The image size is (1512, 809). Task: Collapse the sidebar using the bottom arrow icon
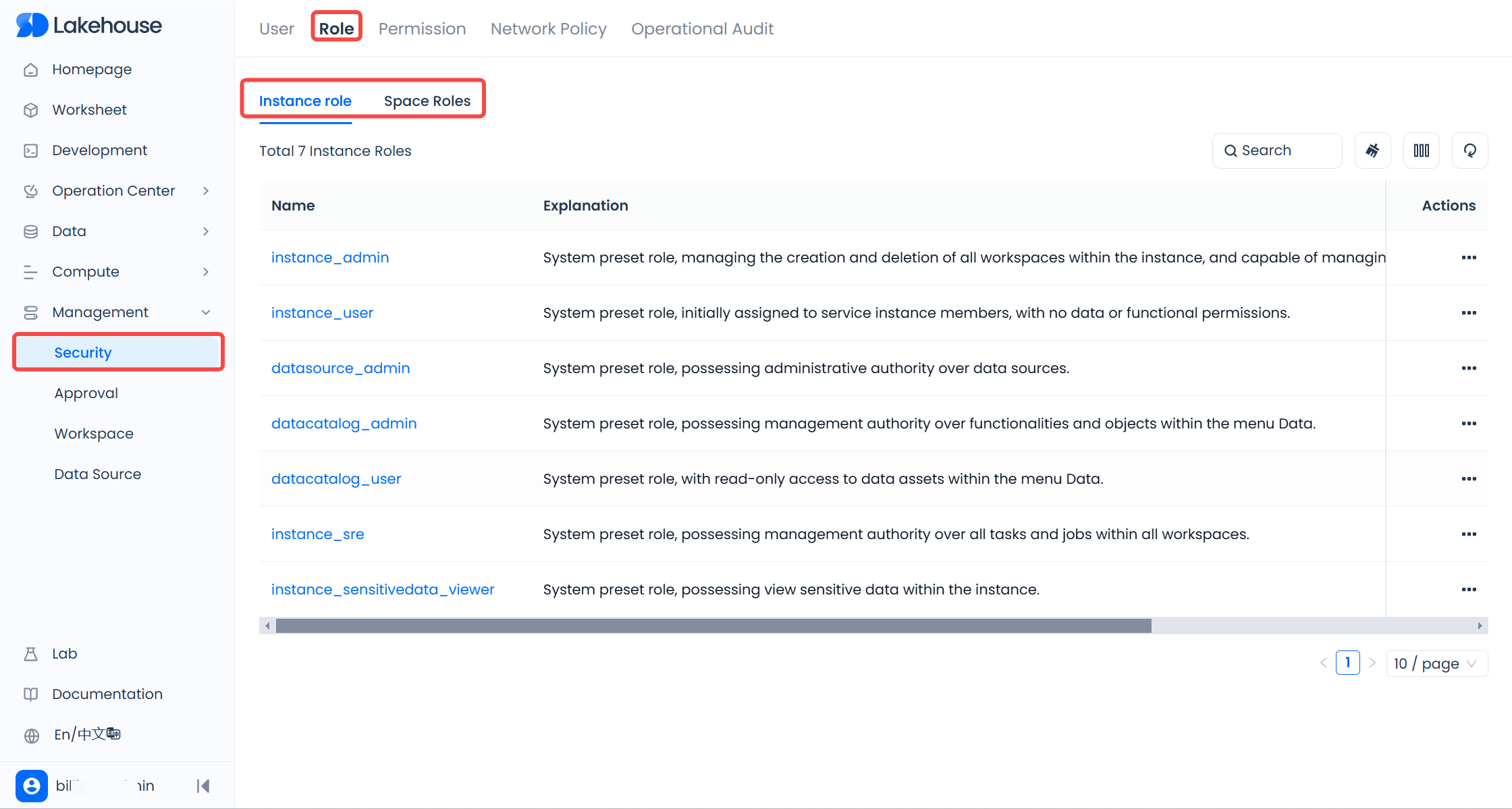coord(203,785)
